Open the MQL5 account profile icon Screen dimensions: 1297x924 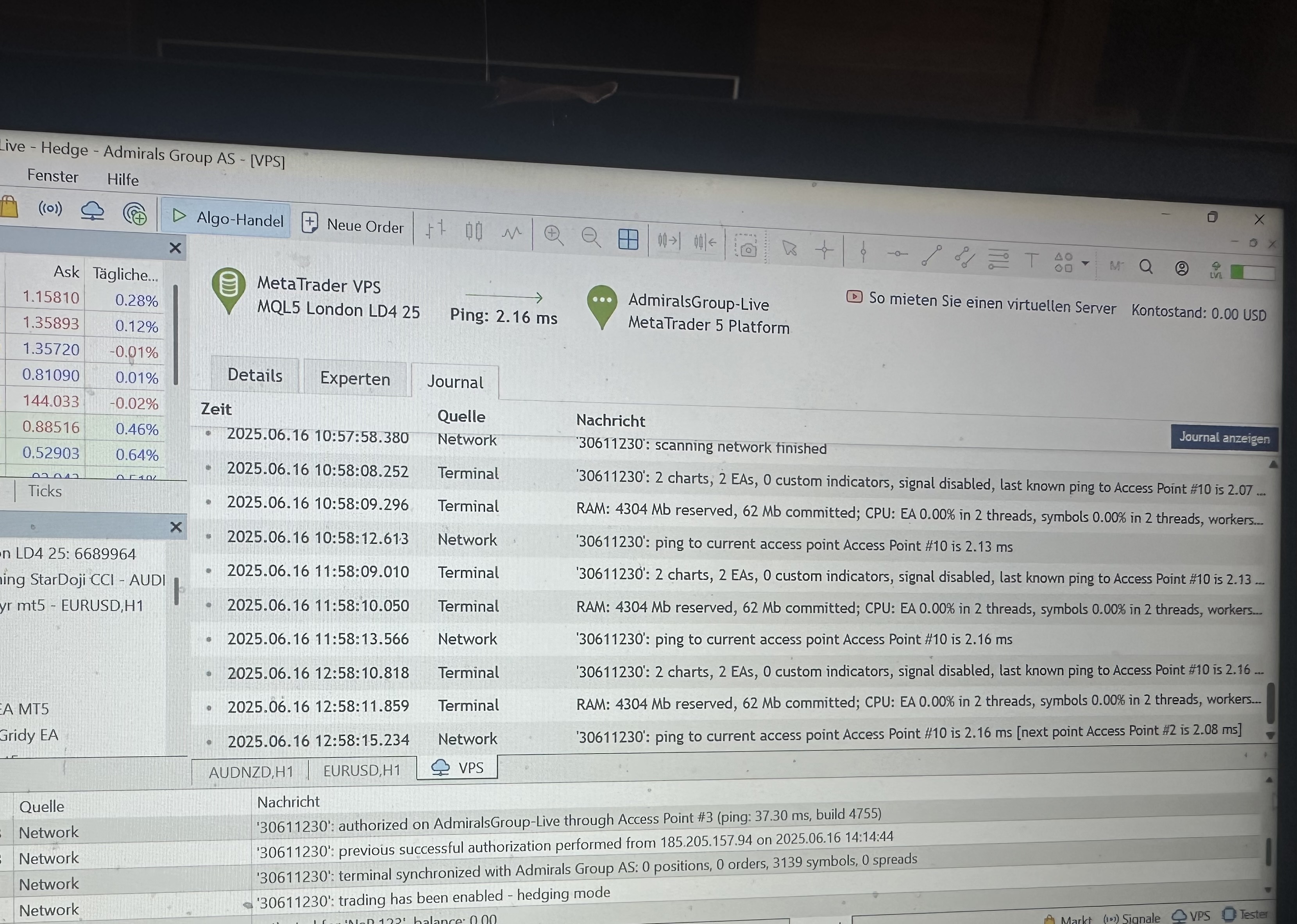coord(1181,268)
